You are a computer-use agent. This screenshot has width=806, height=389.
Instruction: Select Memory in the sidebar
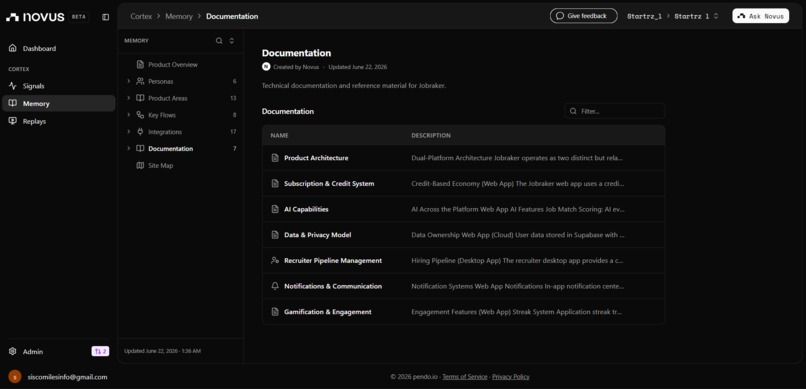coord(59,103)
